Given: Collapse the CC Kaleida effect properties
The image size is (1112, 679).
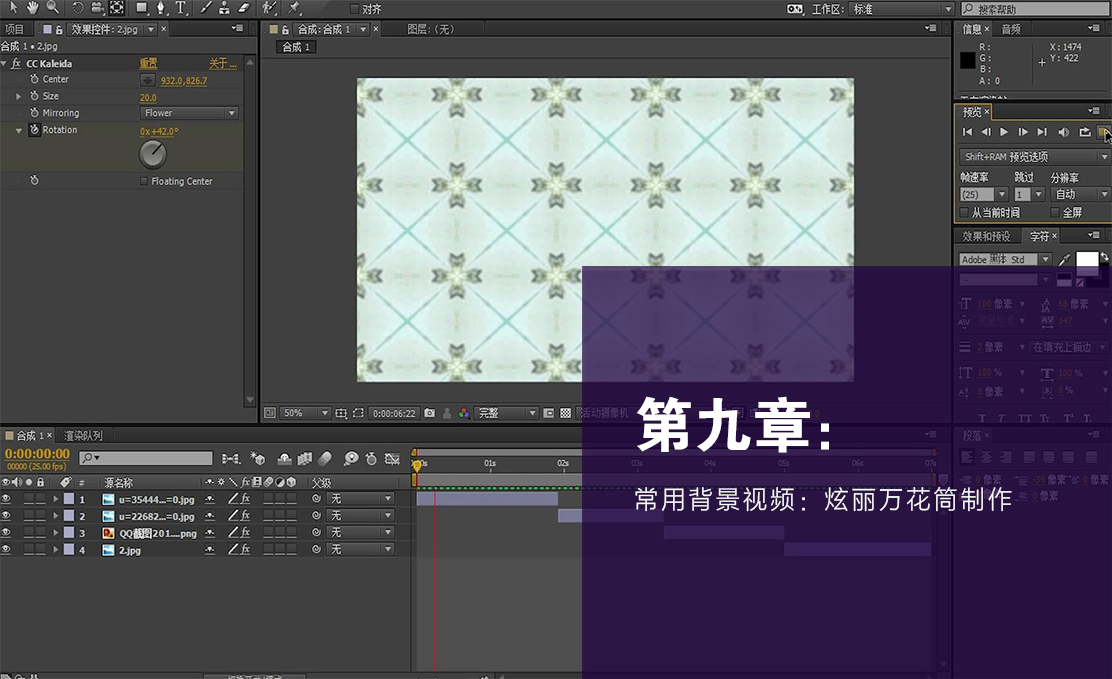Looking at the screenshot, I should pyautogui.click(x=4, y=63).
